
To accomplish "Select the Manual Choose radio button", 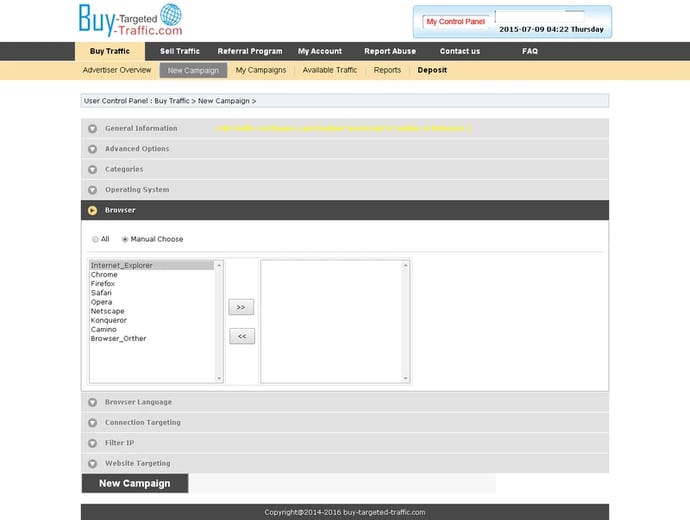I will (125, 240).
